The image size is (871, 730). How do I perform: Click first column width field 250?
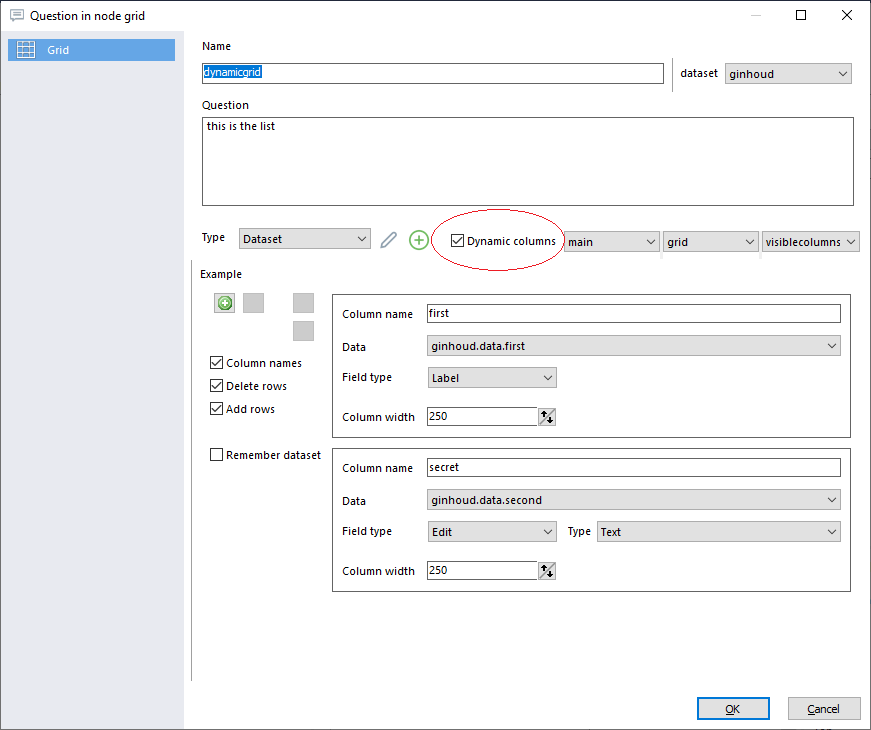coord(482,417)
